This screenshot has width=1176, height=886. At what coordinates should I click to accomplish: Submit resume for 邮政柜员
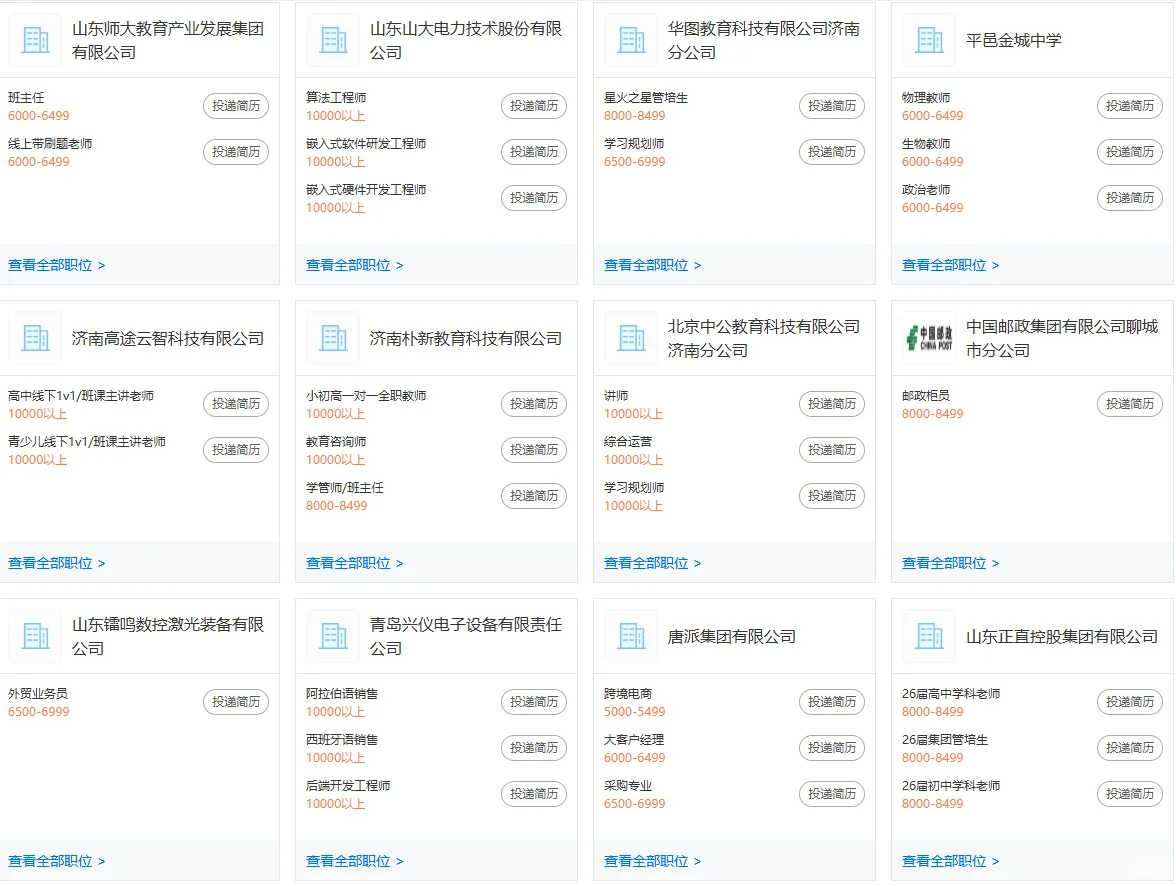point(1130,404)
